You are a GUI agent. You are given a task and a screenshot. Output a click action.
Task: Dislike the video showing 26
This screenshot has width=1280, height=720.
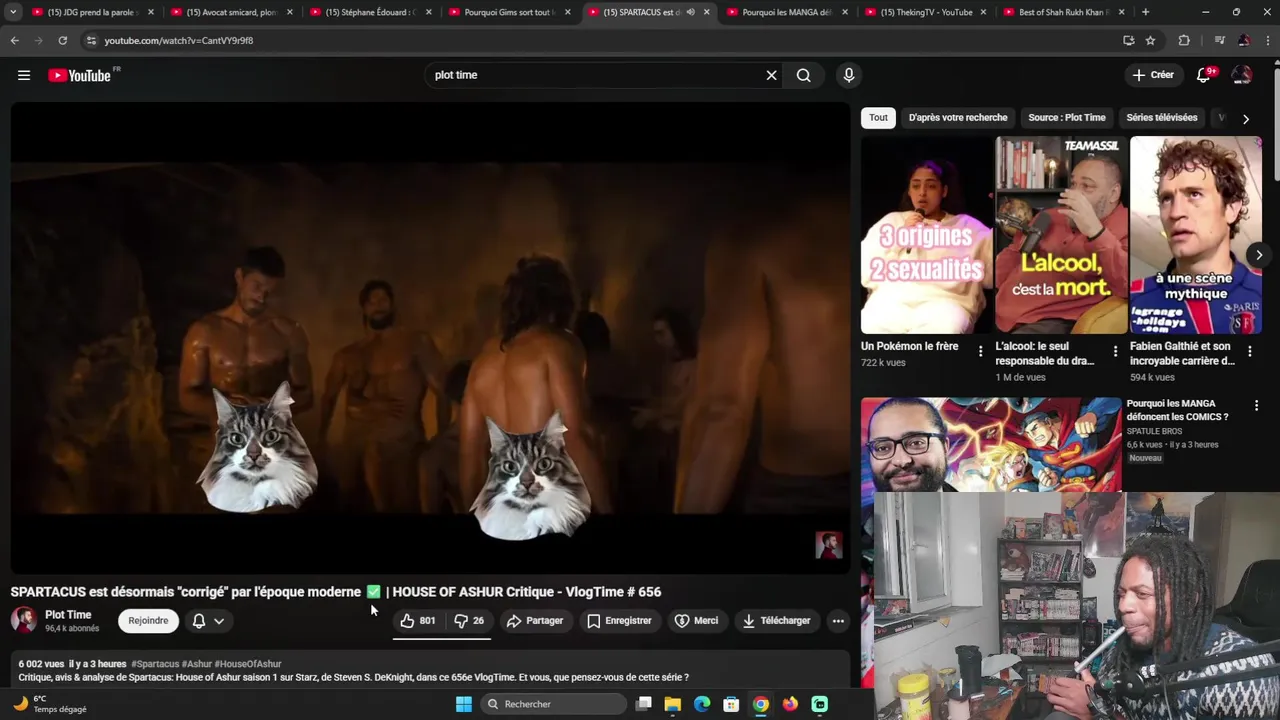pos(468,621)
